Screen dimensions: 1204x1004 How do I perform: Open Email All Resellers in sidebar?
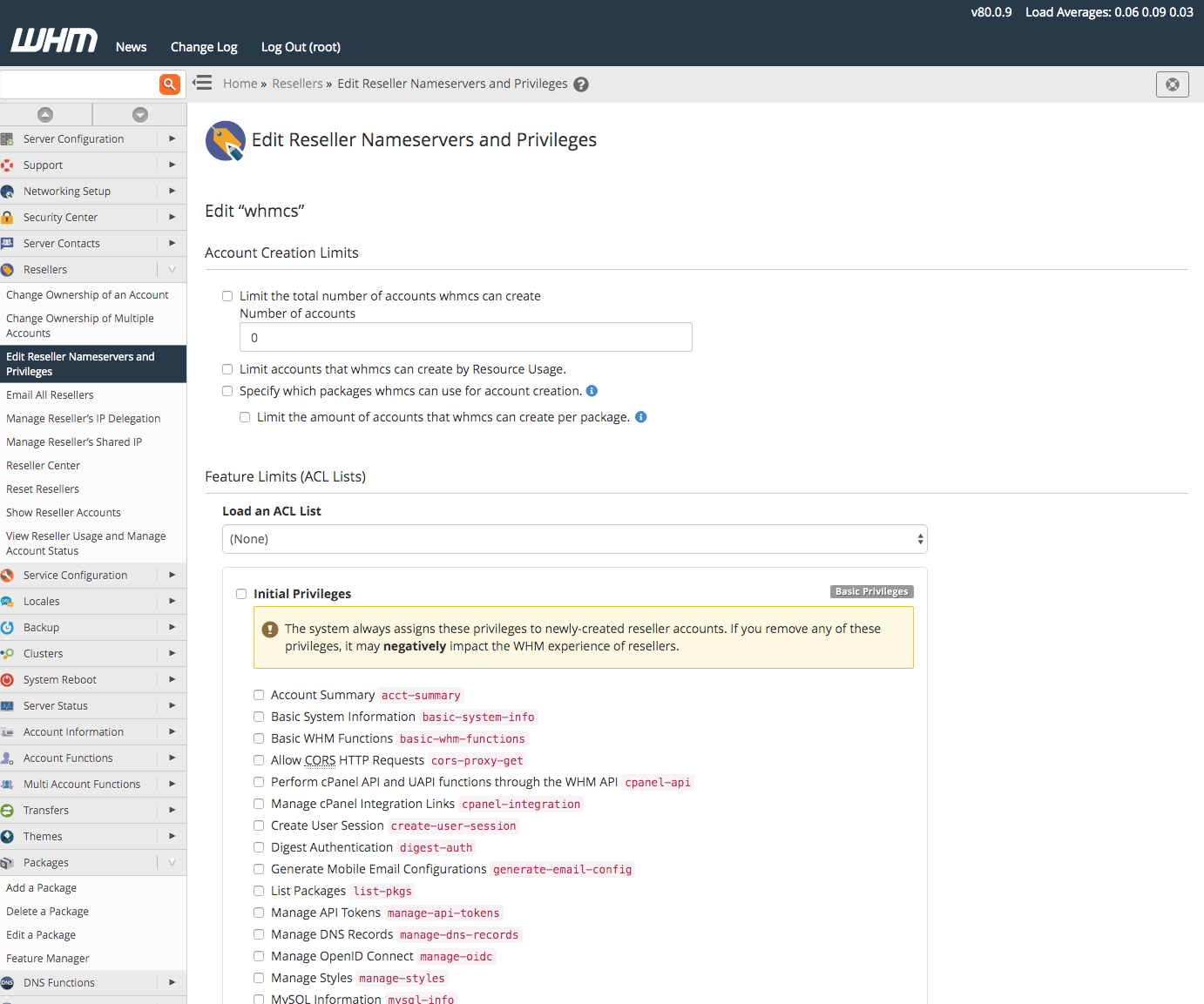tap(50, 395)
